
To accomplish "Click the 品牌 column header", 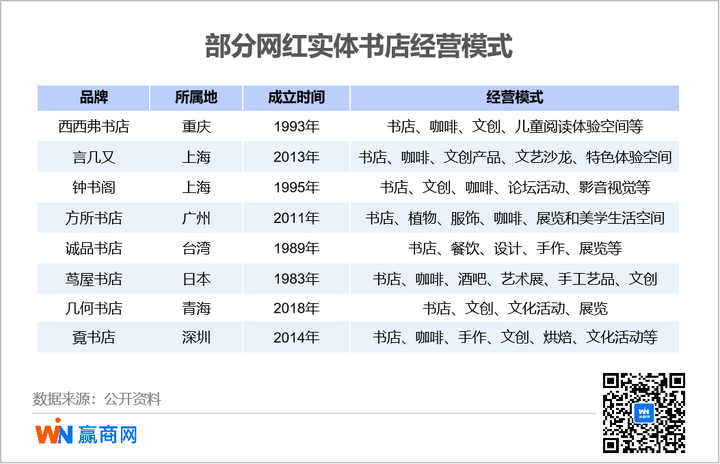I will pos(94,97).
